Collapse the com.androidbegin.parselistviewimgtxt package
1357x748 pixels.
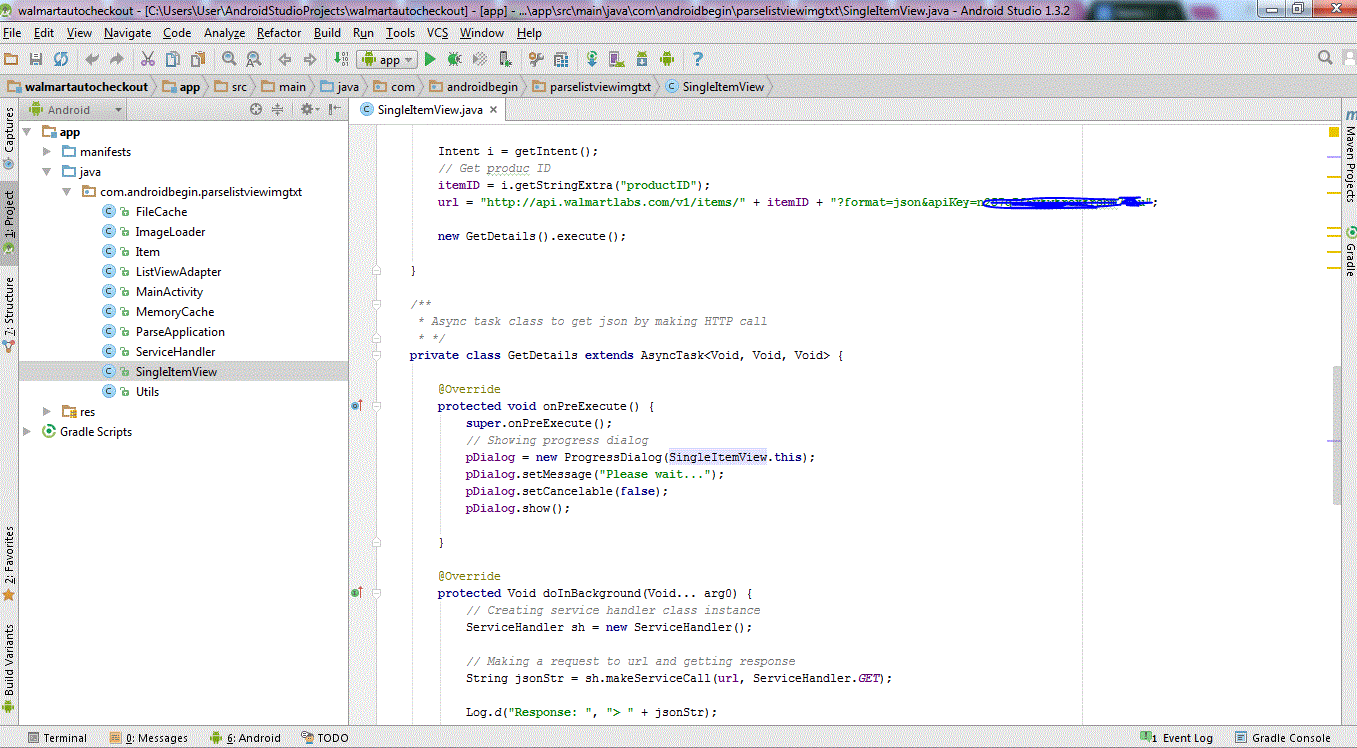click(67, 192)
